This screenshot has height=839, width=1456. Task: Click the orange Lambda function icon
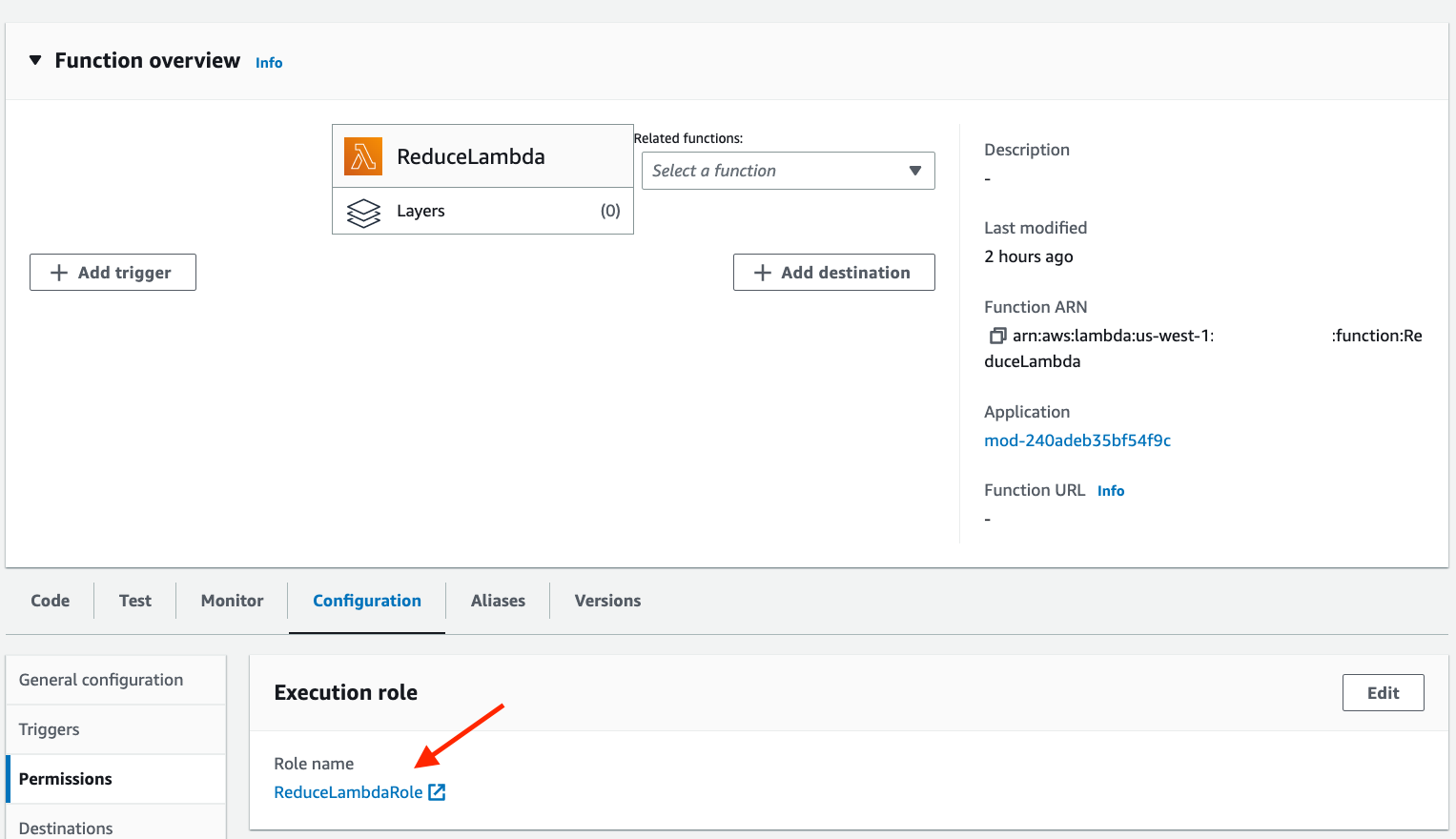click(x=363, y=156)
